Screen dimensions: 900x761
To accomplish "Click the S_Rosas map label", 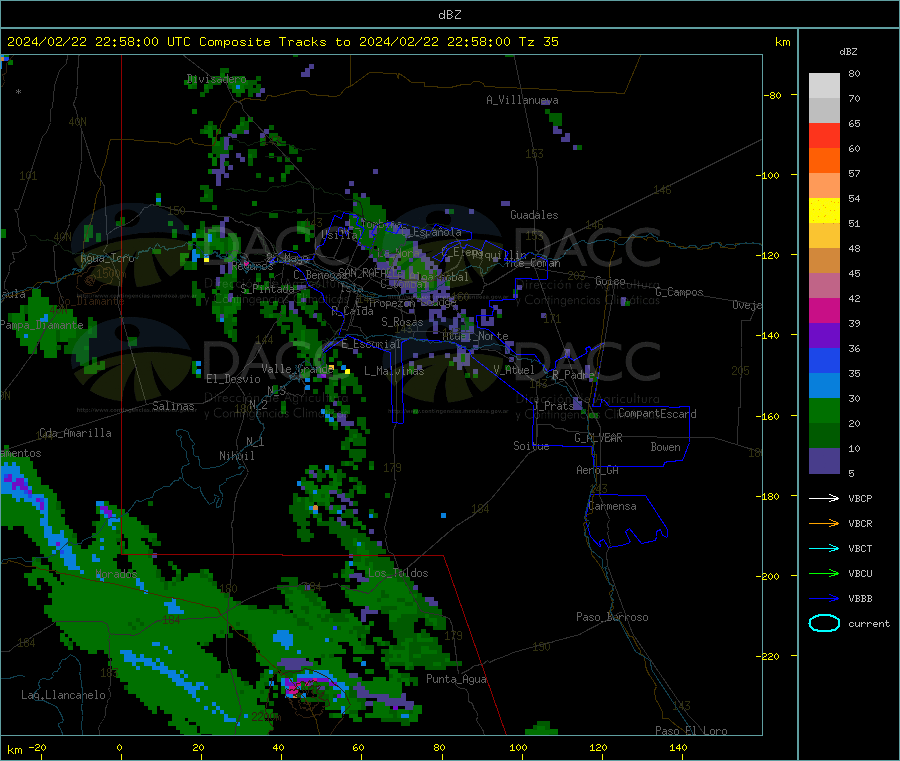I will click(x=402, y=322).
